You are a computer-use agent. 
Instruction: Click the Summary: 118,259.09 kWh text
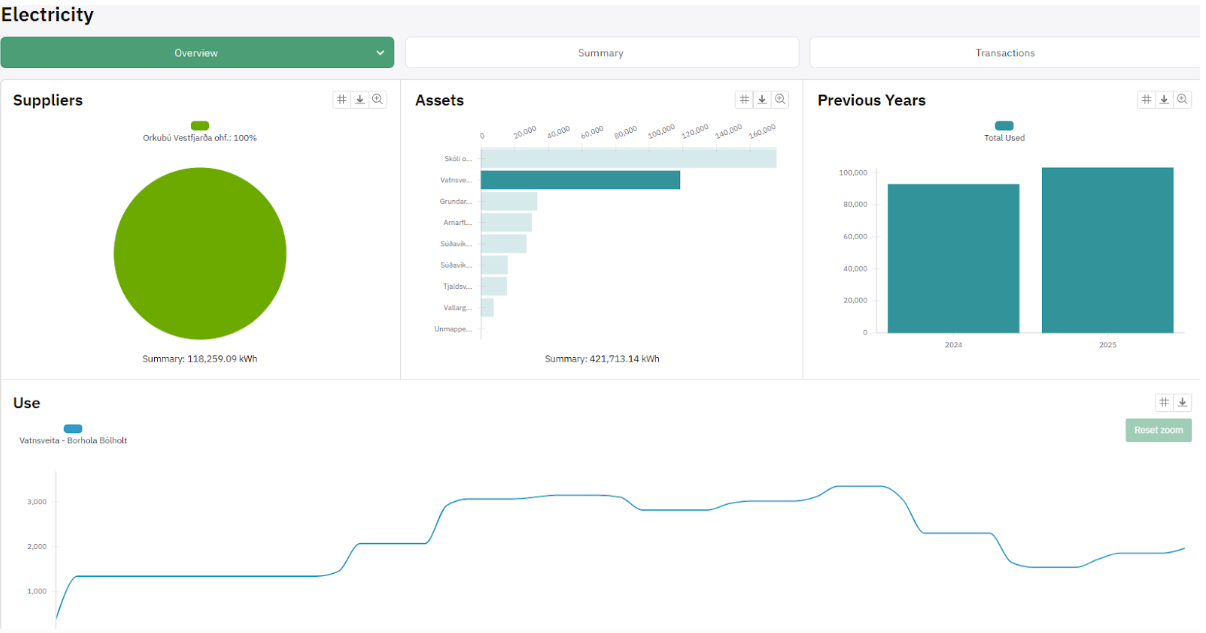coord(200,358)
